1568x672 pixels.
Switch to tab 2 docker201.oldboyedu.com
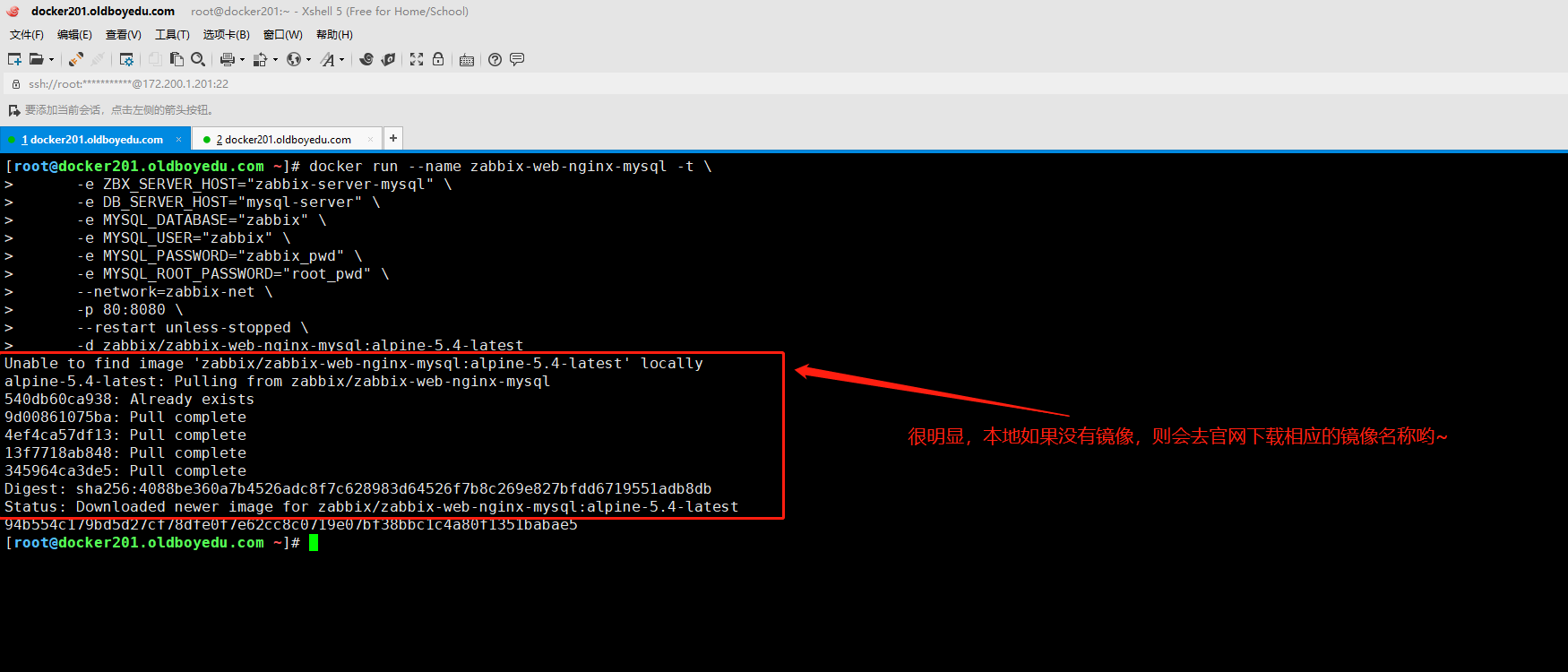pyautogui.click(x=283, y=140)
